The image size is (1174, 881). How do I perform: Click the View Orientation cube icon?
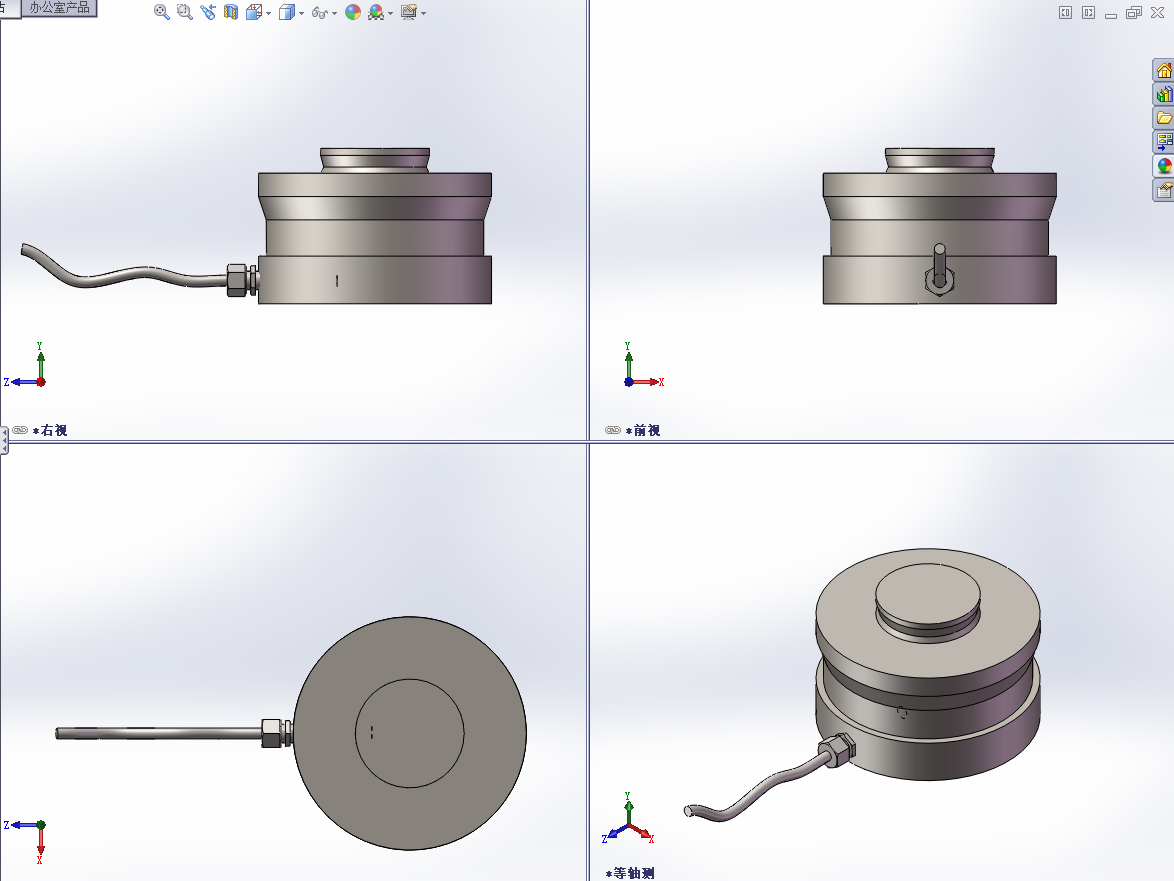(x=254, y=12)
